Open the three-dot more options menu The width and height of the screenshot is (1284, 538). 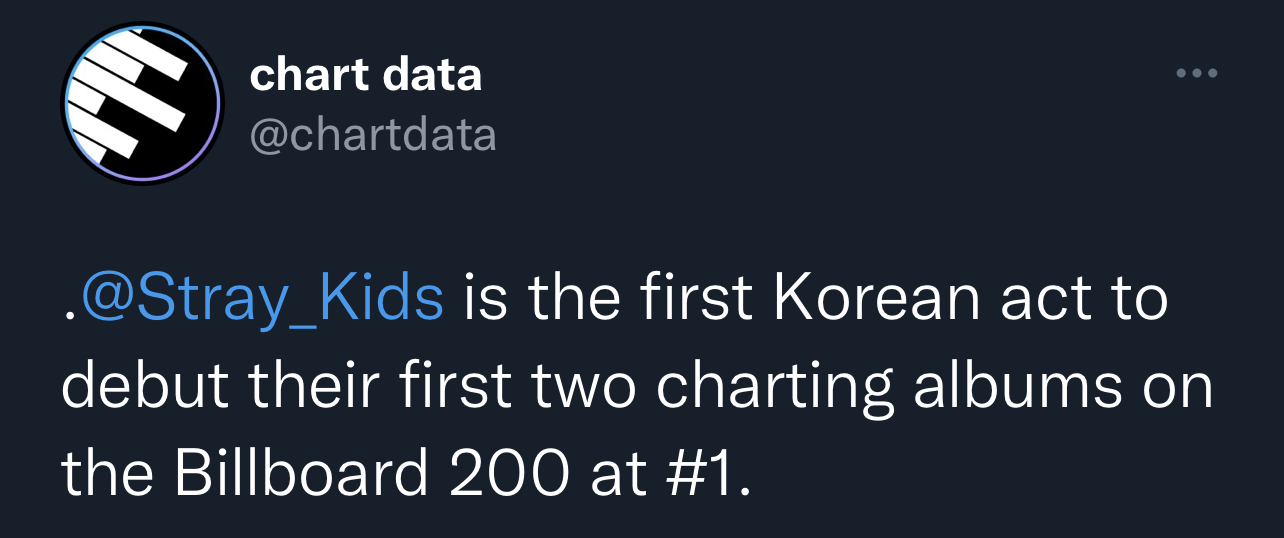click(x=1197, y=73)
